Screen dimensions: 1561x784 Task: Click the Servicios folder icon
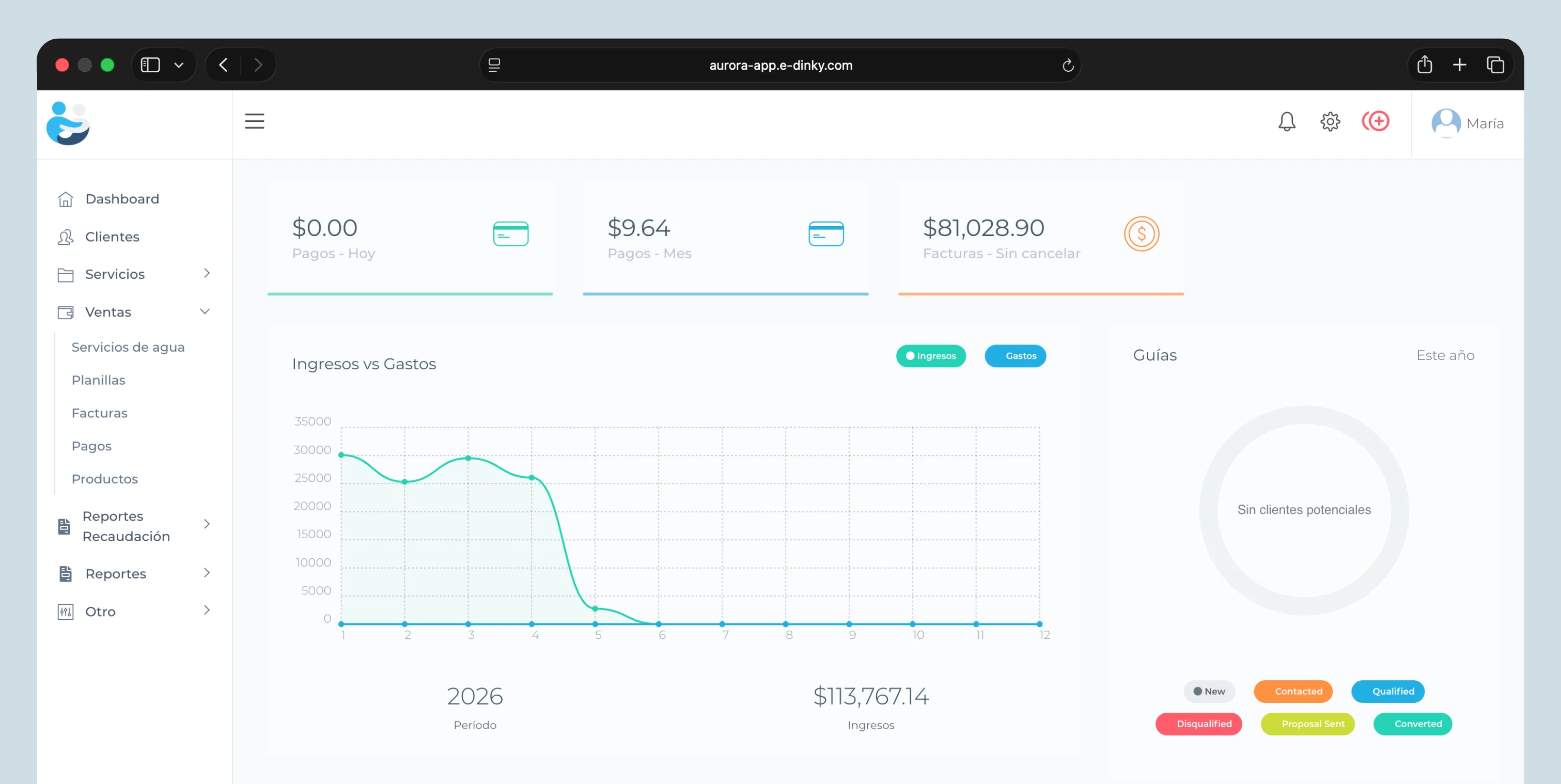pyautogui.click(x=66, y=274)
